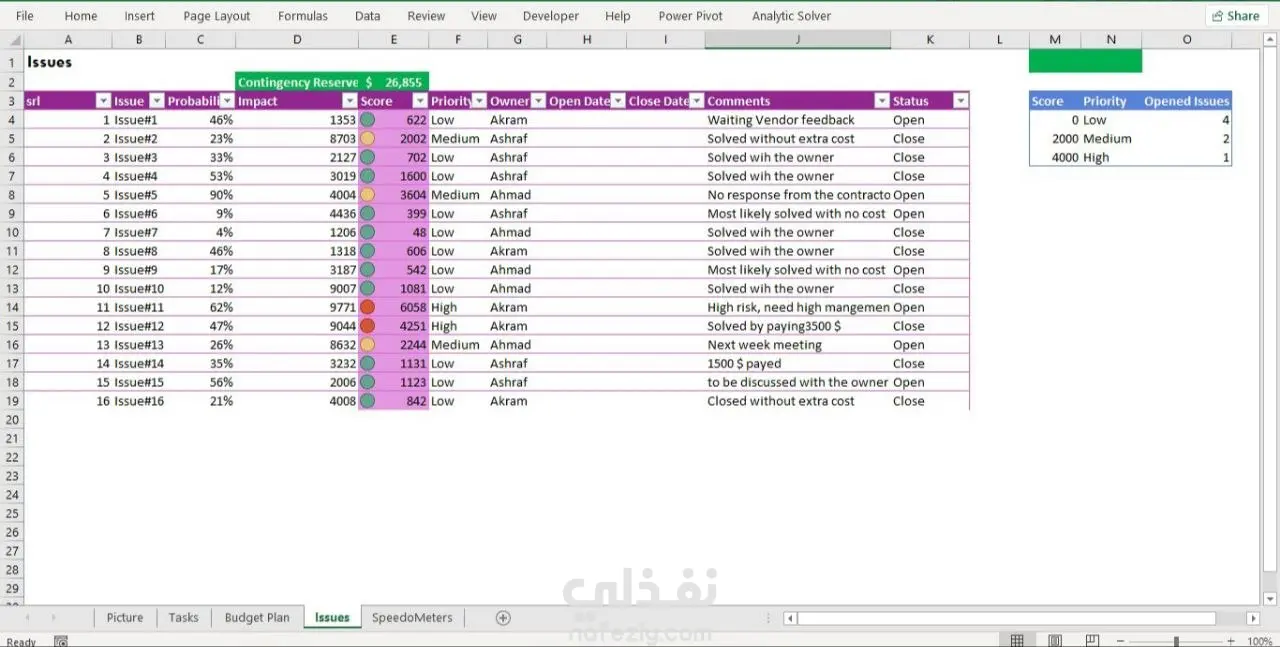Click the macro record icon in status bar
This screenshot has height=647, width=1280.
tap(61, 641)
